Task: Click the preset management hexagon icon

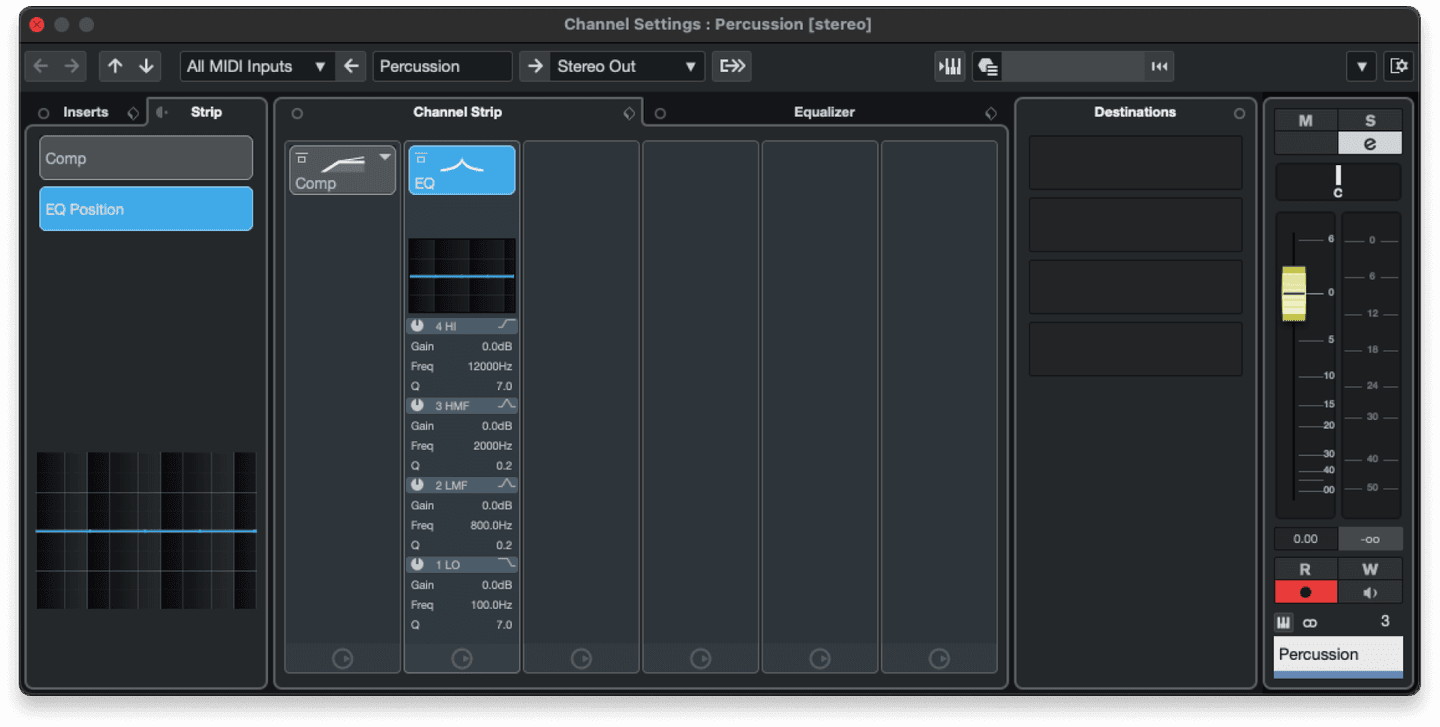Action: pyautogui.click(x=987, y=66)
